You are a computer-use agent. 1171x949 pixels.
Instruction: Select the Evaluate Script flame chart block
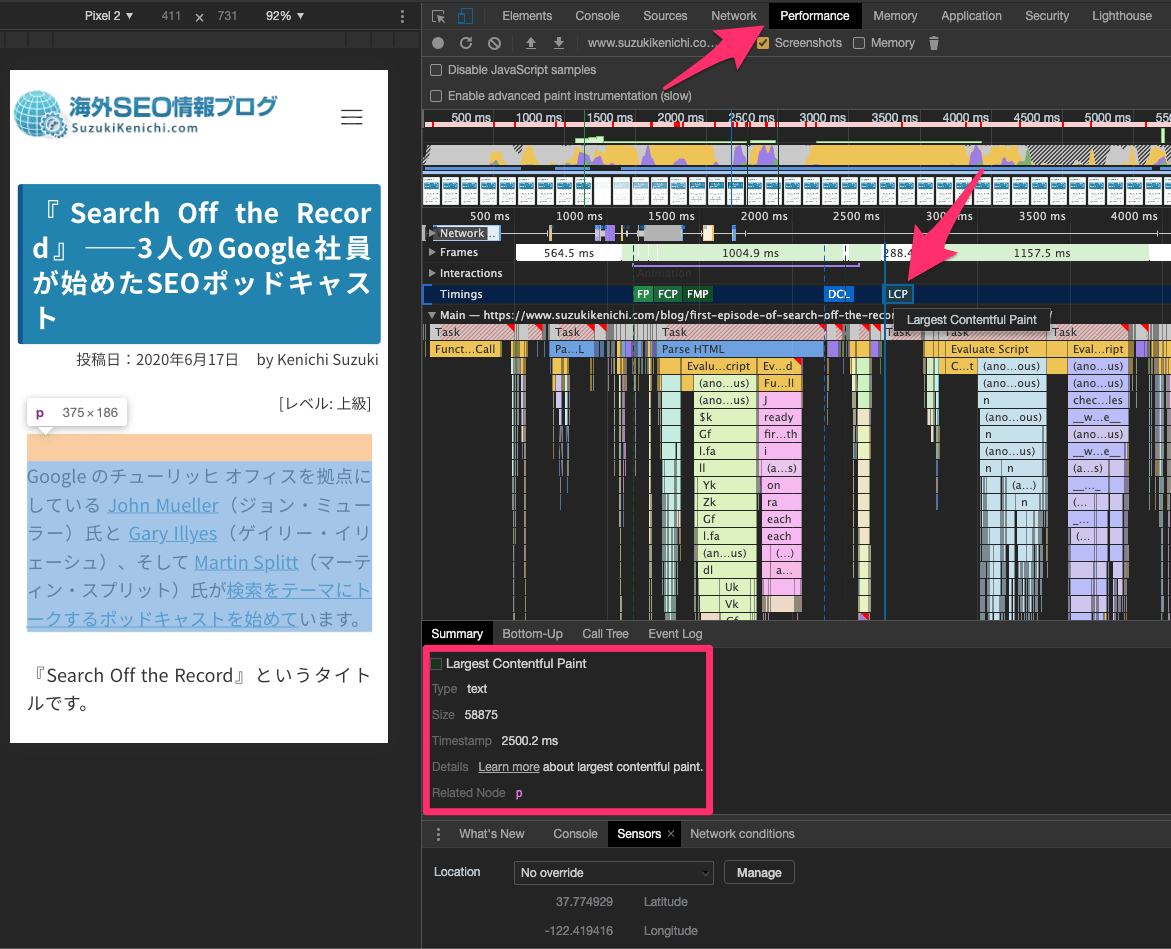995,349
